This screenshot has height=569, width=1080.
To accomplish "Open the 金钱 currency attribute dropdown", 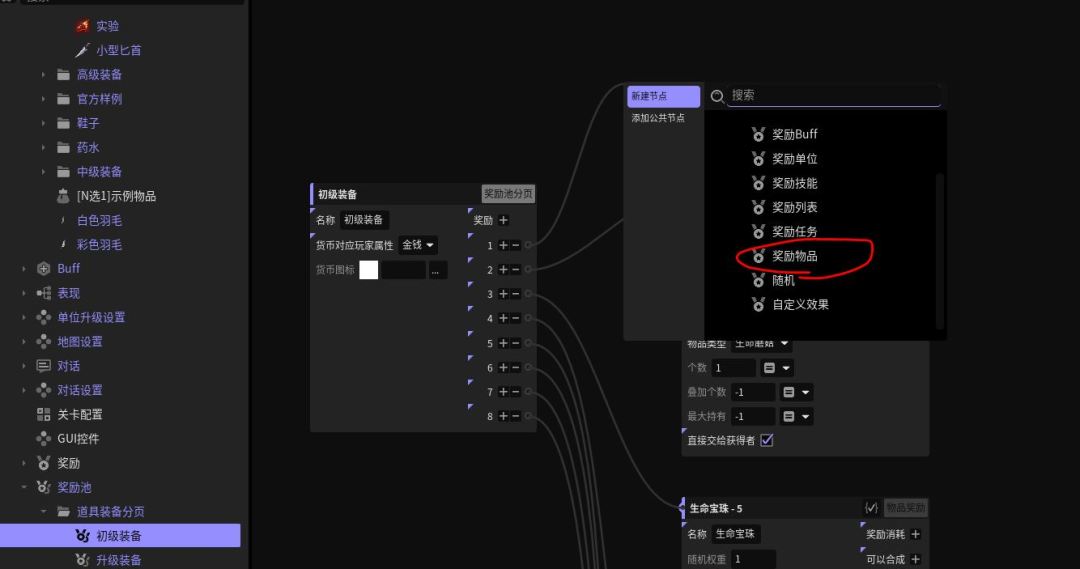I will pos(418,245).
